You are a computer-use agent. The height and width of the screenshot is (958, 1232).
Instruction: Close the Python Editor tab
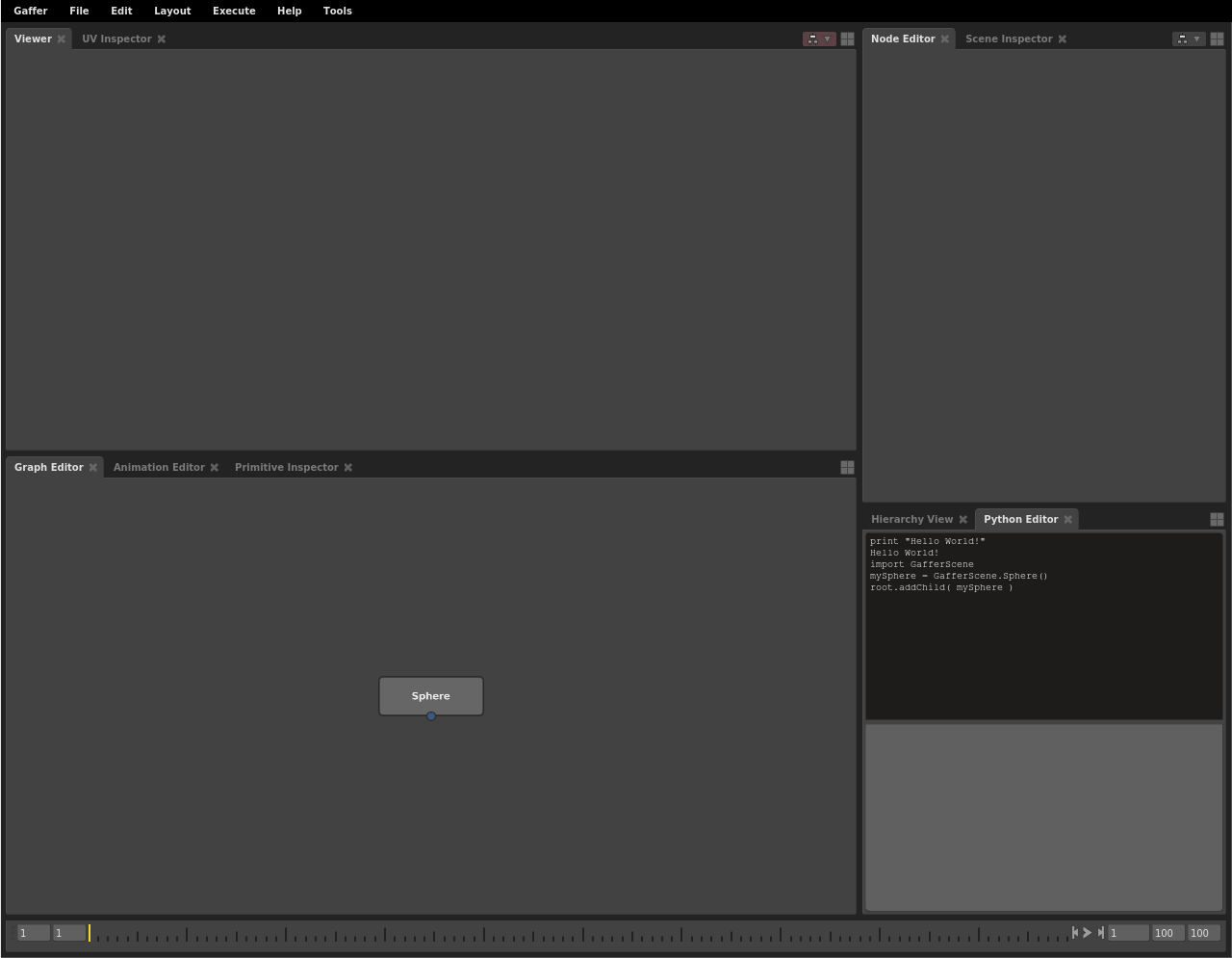1068,520
